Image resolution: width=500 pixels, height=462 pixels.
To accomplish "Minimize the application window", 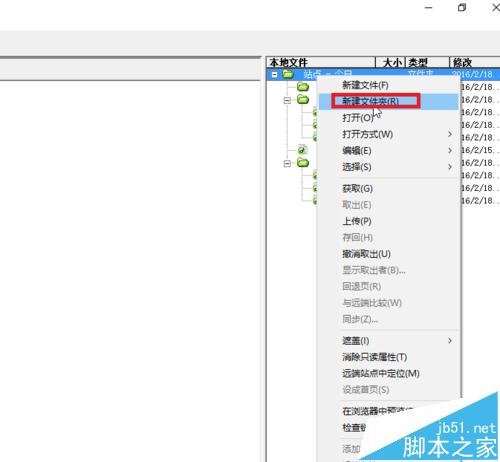I will [x=429, y=8].
